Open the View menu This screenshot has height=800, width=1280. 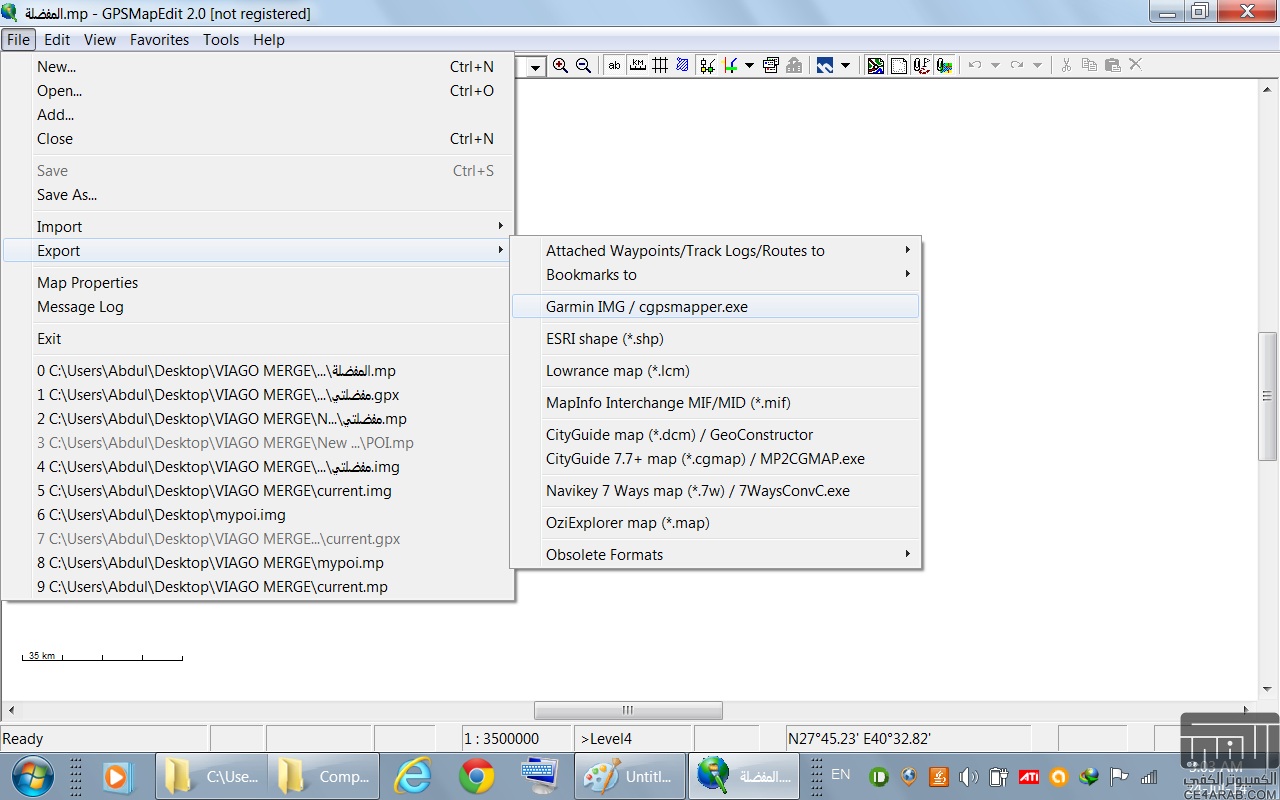click(100, 40)
